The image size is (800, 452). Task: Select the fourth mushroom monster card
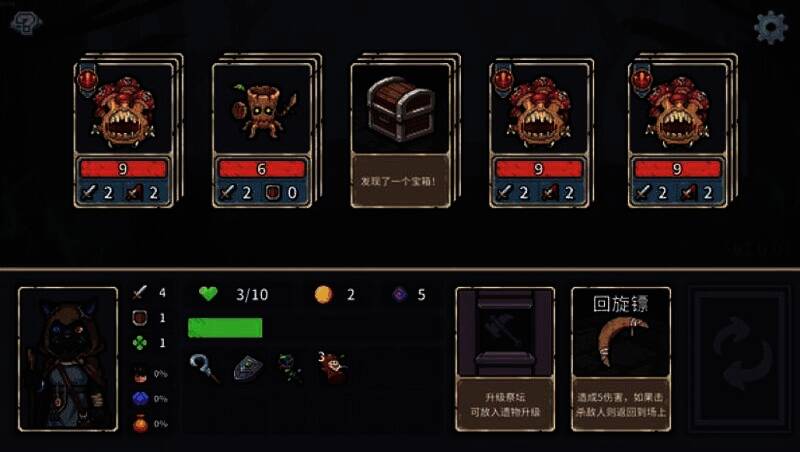point(539,135)
